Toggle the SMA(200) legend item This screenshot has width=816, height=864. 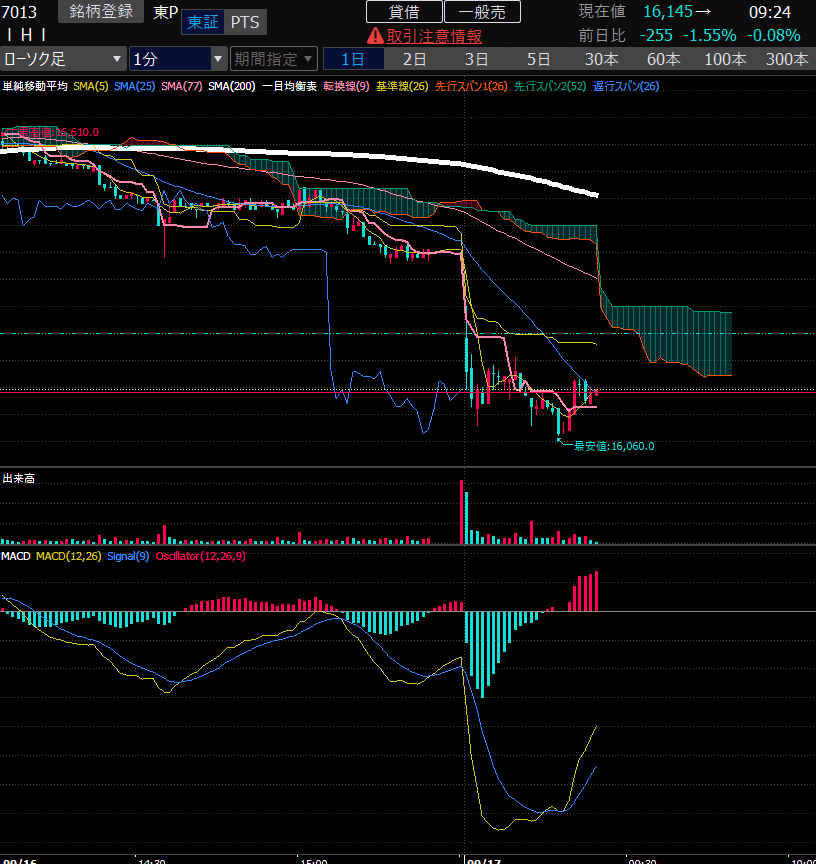232,87
